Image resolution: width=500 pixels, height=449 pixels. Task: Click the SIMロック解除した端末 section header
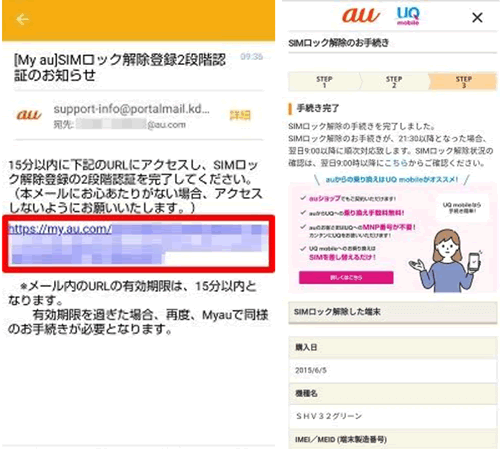(x=393, y=312)
